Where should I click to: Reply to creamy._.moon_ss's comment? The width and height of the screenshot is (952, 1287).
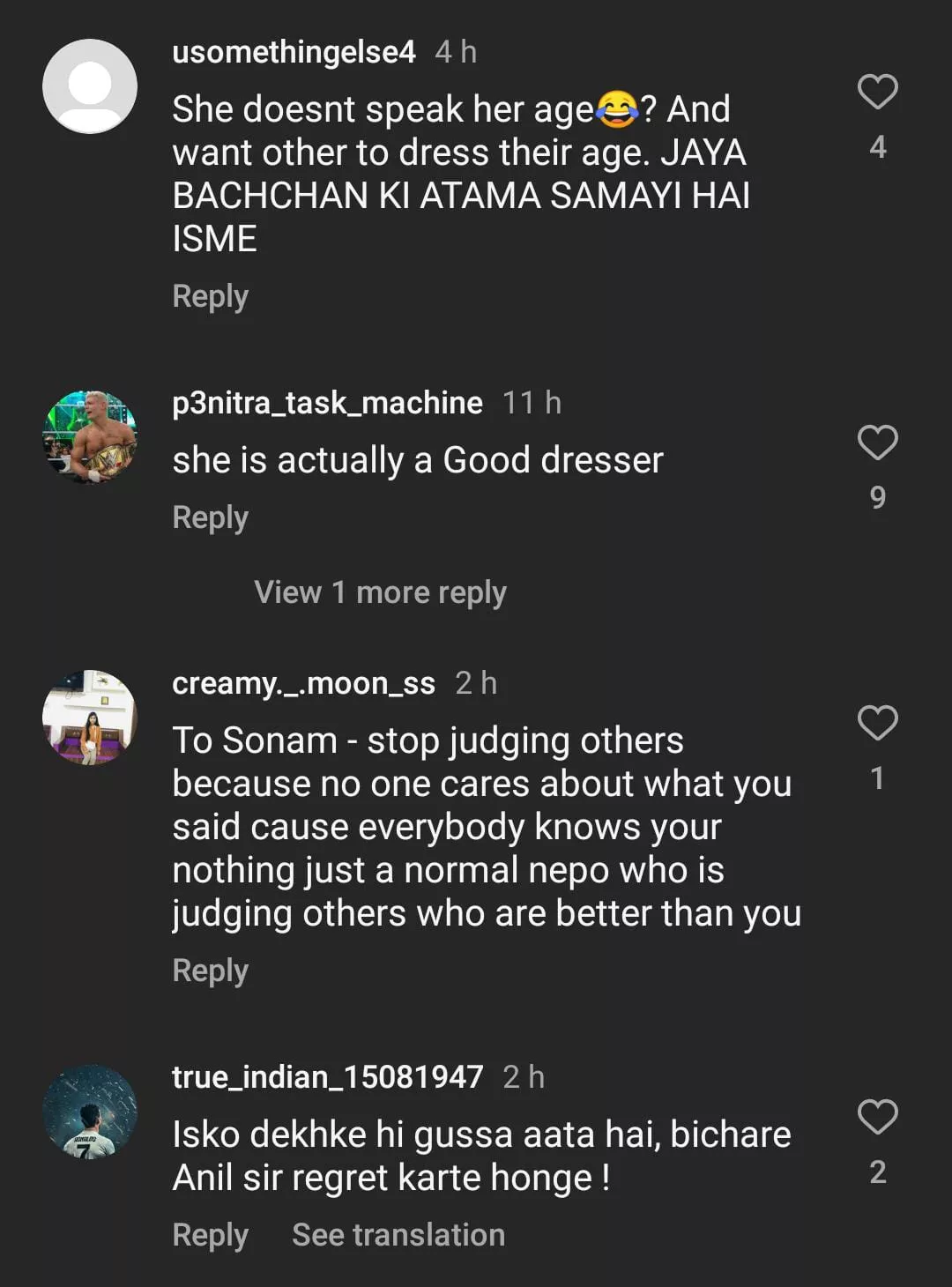coord(210,971)
